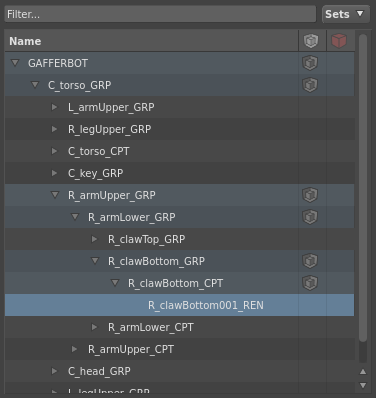
Task: Select the C_key_GRP item
Action: click(x=96, y=173)
